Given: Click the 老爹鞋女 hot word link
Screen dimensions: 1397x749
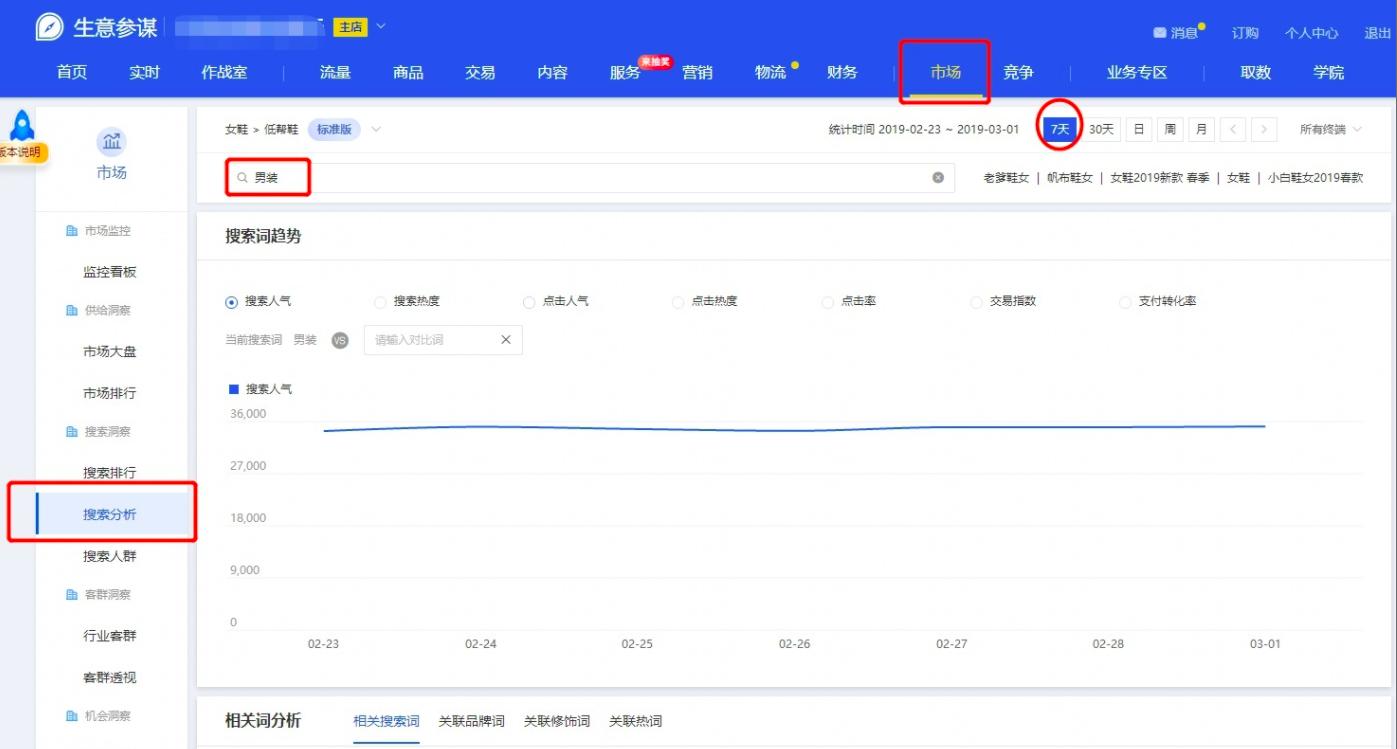Looking at the screenshot, I should [x=1005, y=179].
